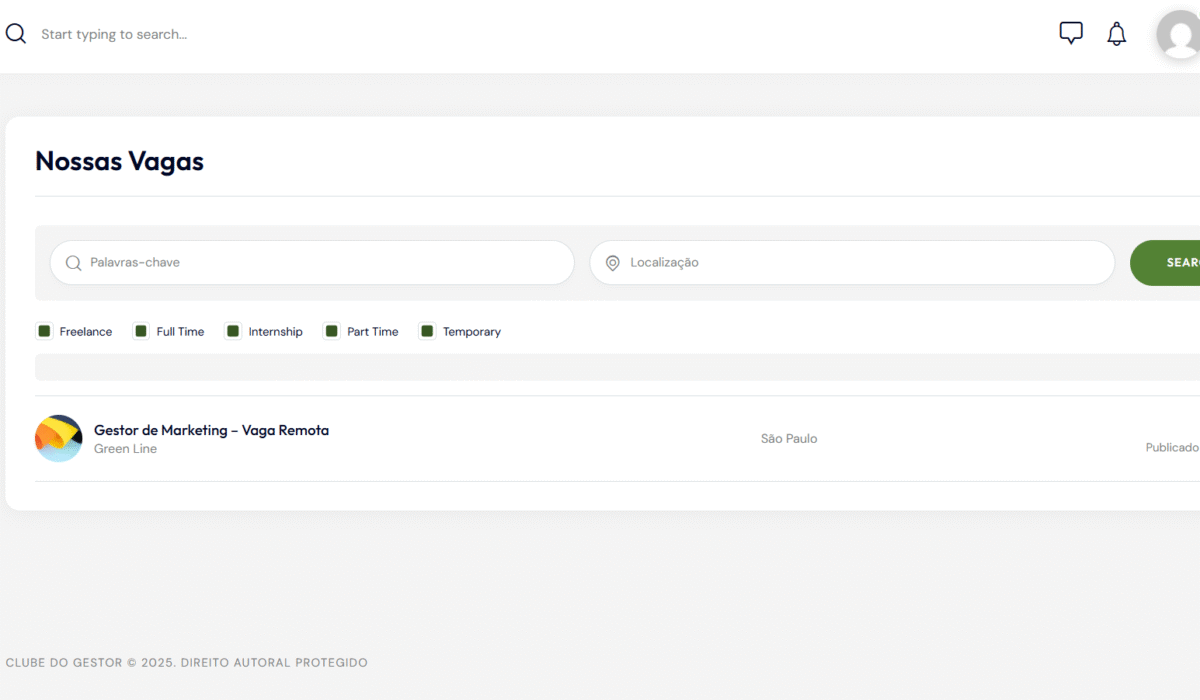Open the user avatar profile menu
The height and width of the screenshot is (700, 1200).
tap(1178, 34)
